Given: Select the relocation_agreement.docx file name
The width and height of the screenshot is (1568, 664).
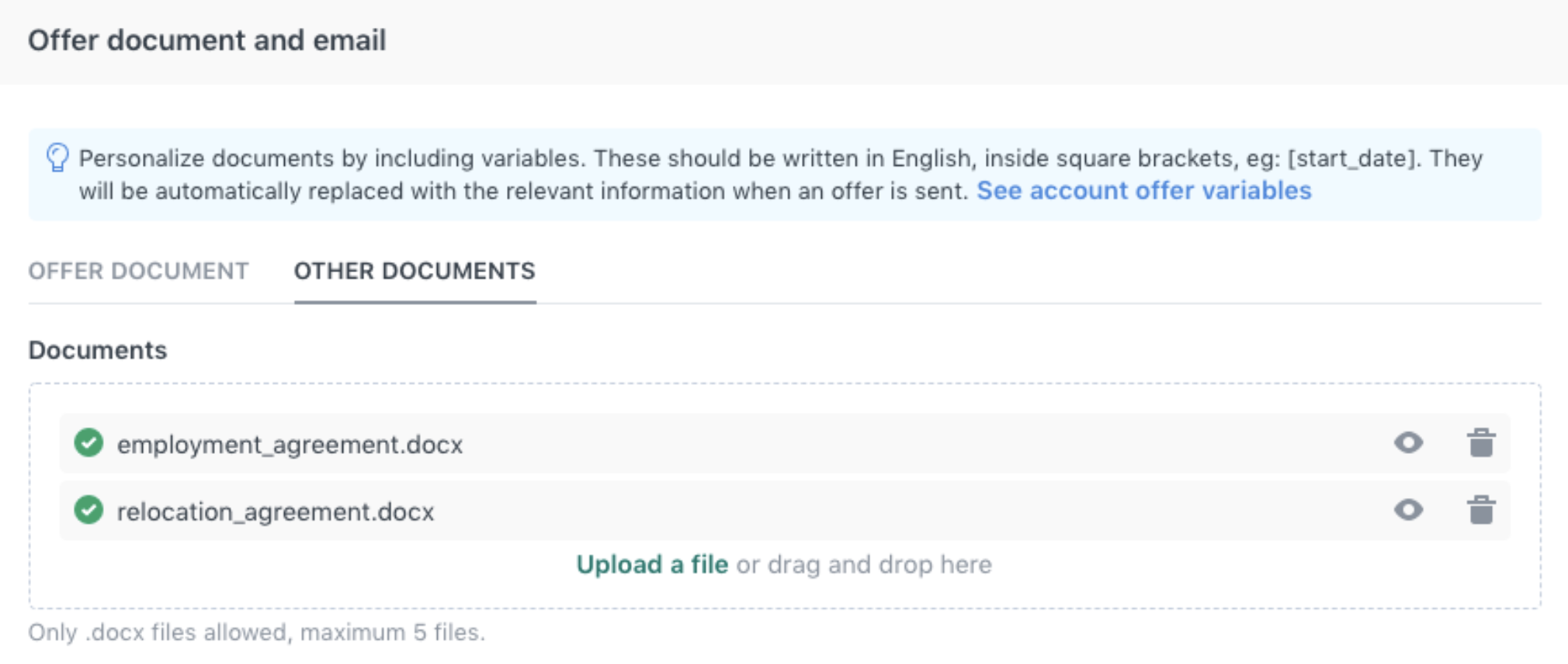Looking at the screenshot, I should pos(276,512).
